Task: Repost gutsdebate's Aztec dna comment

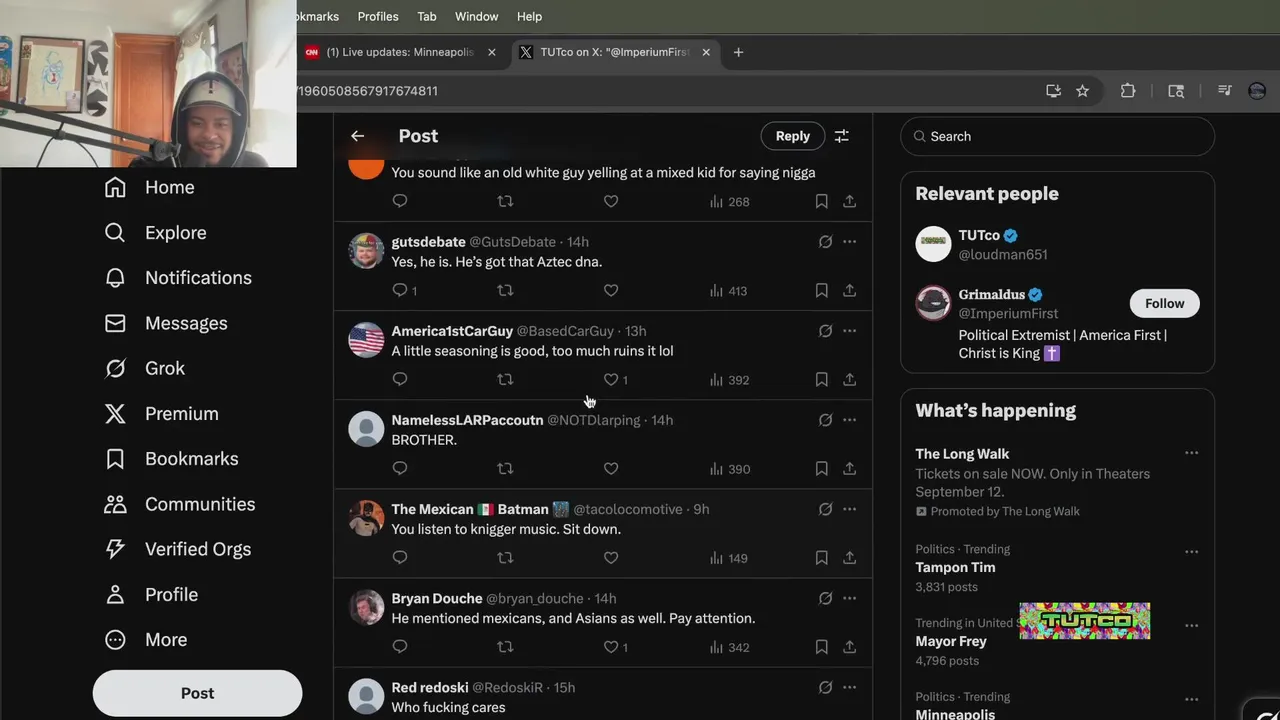Action: (x=505, y=290)
